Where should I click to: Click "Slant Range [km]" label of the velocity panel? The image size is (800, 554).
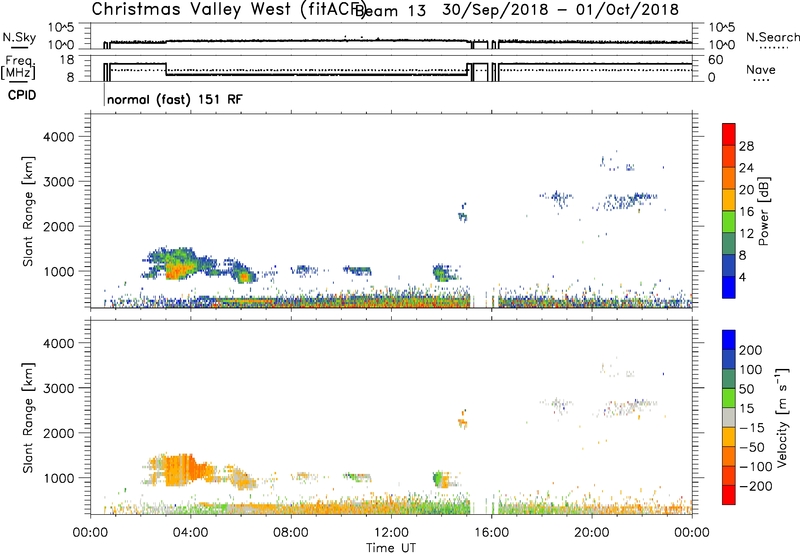pos(28,418)
